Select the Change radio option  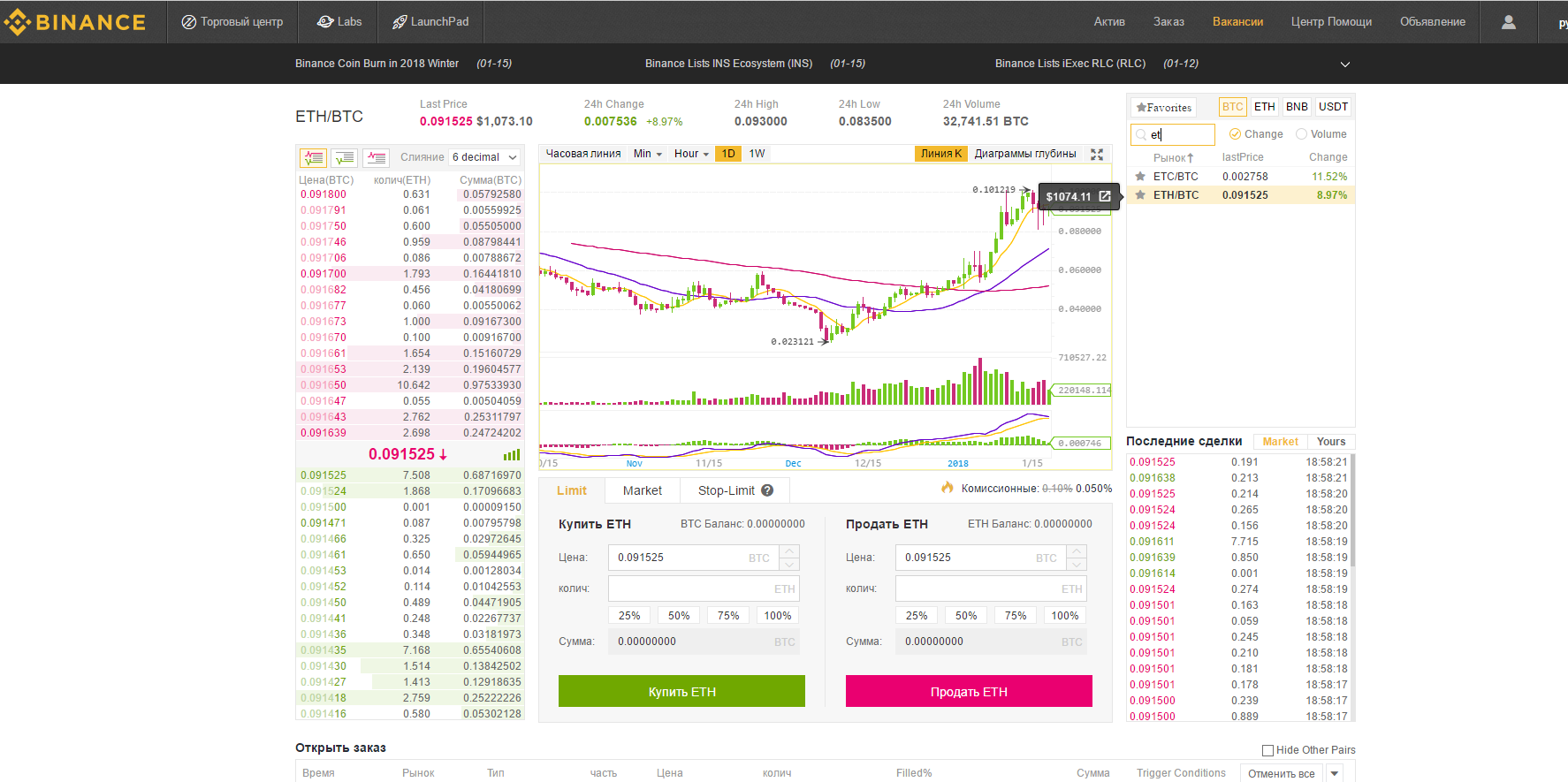click(1236, 134)
